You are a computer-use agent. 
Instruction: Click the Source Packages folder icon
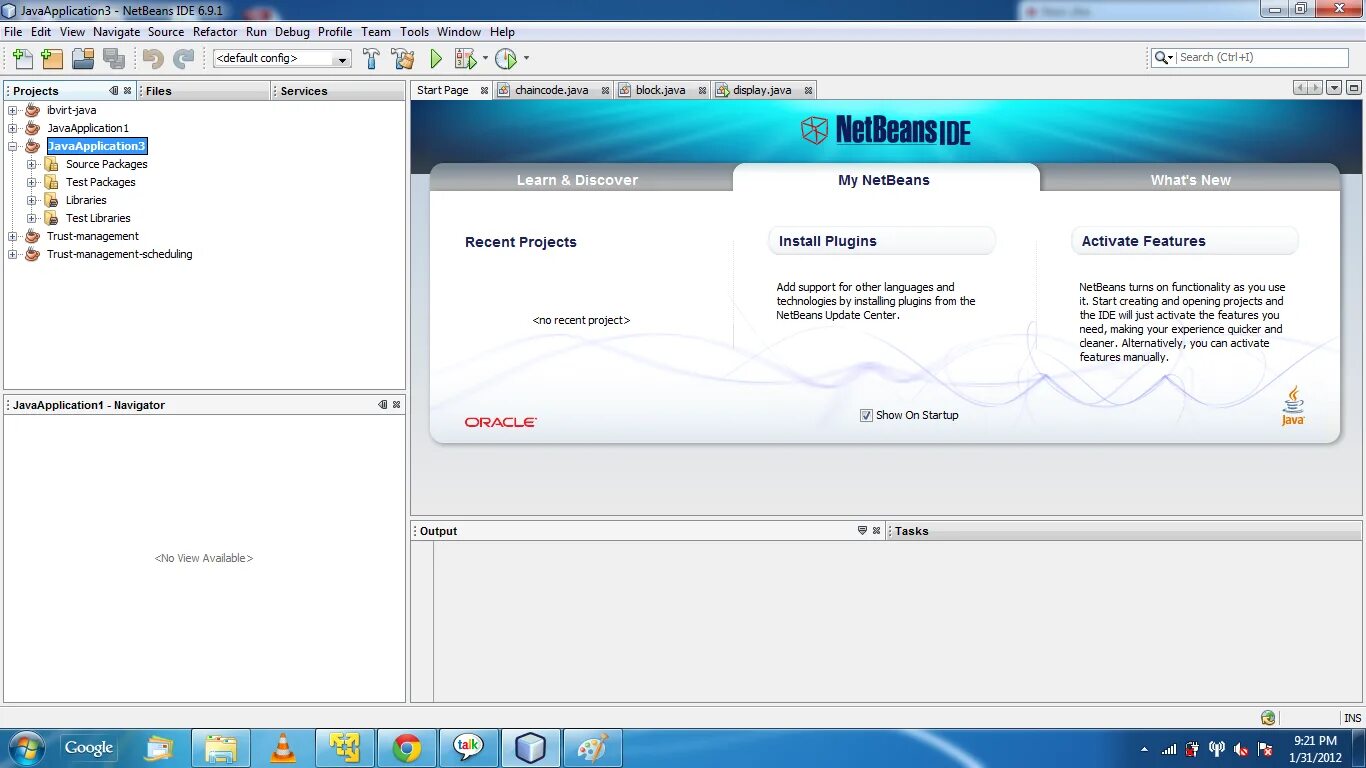(51, 164)
